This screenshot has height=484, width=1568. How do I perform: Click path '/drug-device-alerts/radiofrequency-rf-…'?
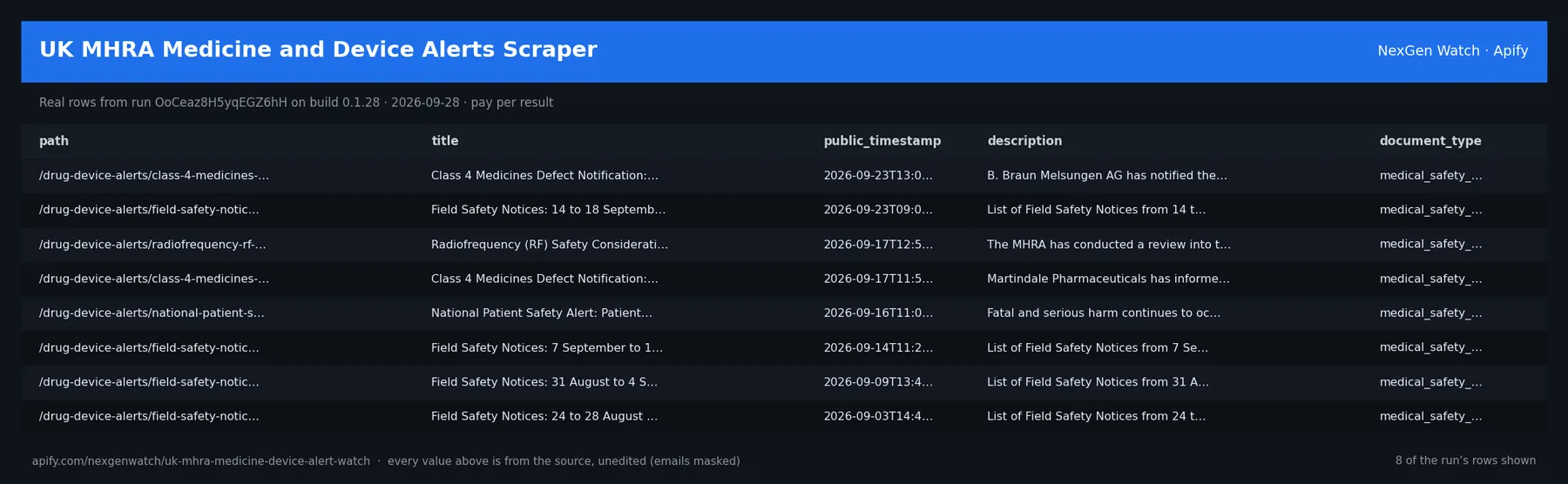coord(152,245)
